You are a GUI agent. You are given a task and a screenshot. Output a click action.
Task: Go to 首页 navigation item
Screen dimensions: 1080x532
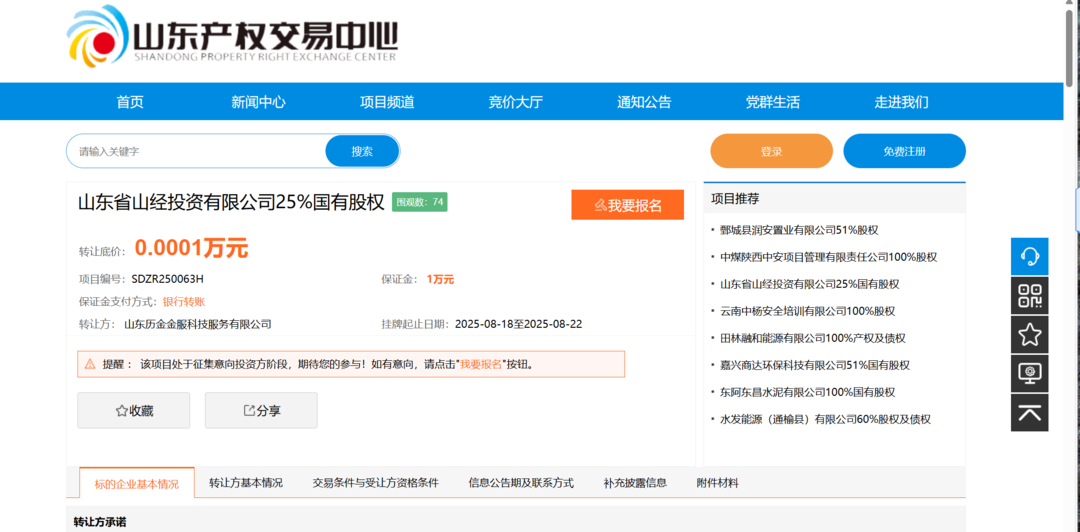click(130, 102)
